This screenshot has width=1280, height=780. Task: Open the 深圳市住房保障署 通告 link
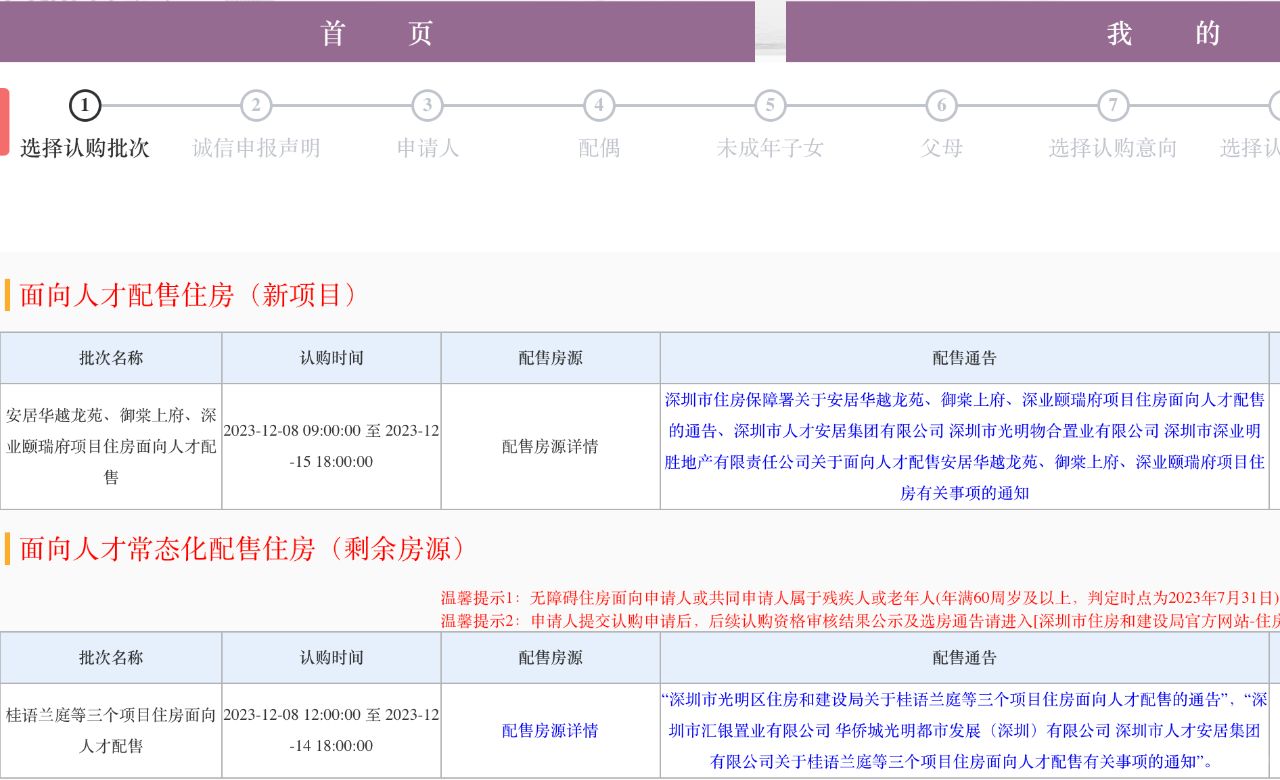click(x=965, y=415)
